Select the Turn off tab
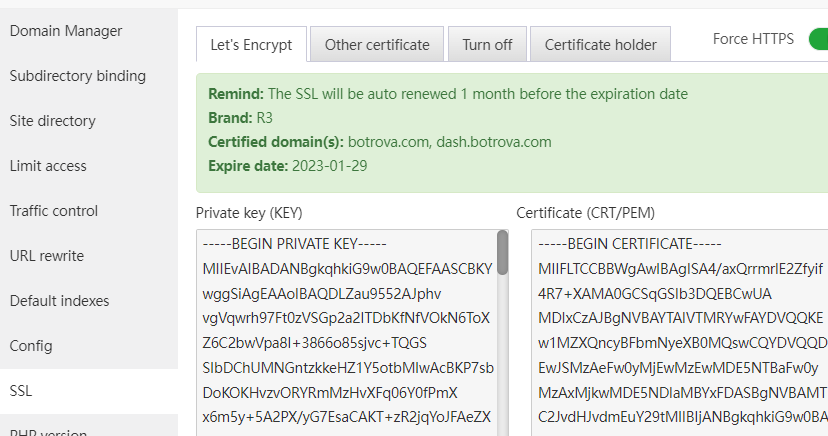828x436 pixels. [487, 45]
